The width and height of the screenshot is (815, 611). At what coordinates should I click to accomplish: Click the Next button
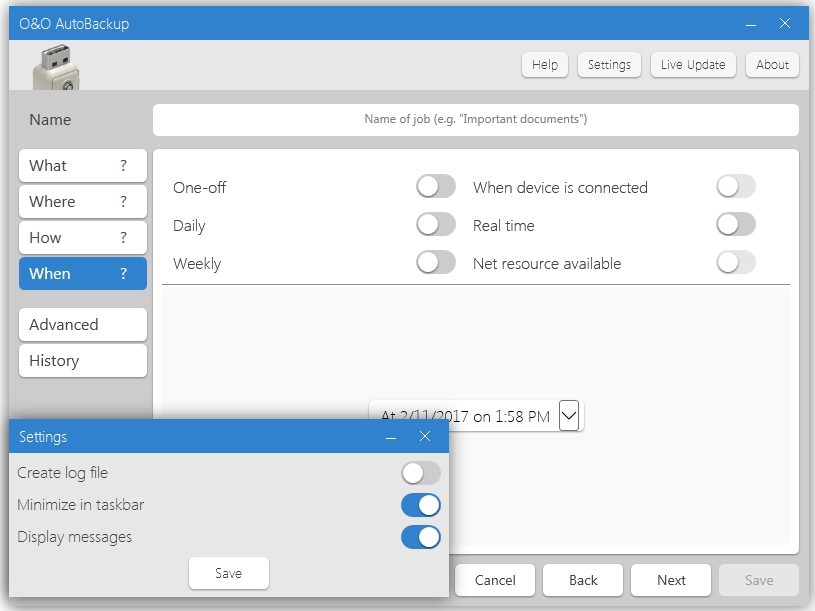(x=671, y=580)
